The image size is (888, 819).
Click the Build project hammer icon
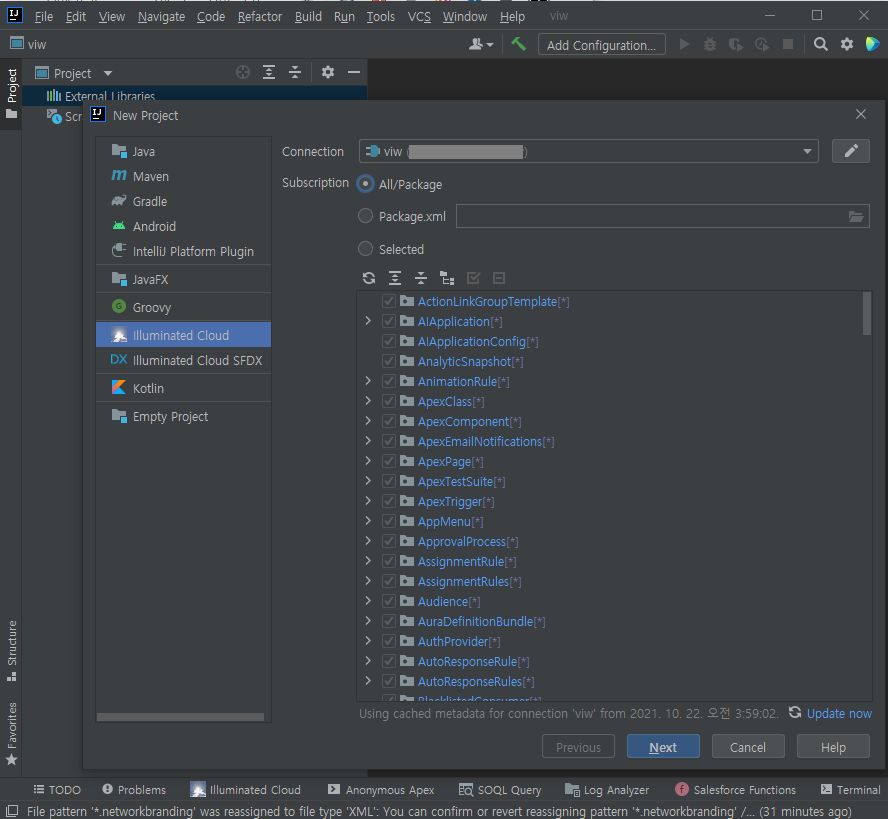[518, 44]
